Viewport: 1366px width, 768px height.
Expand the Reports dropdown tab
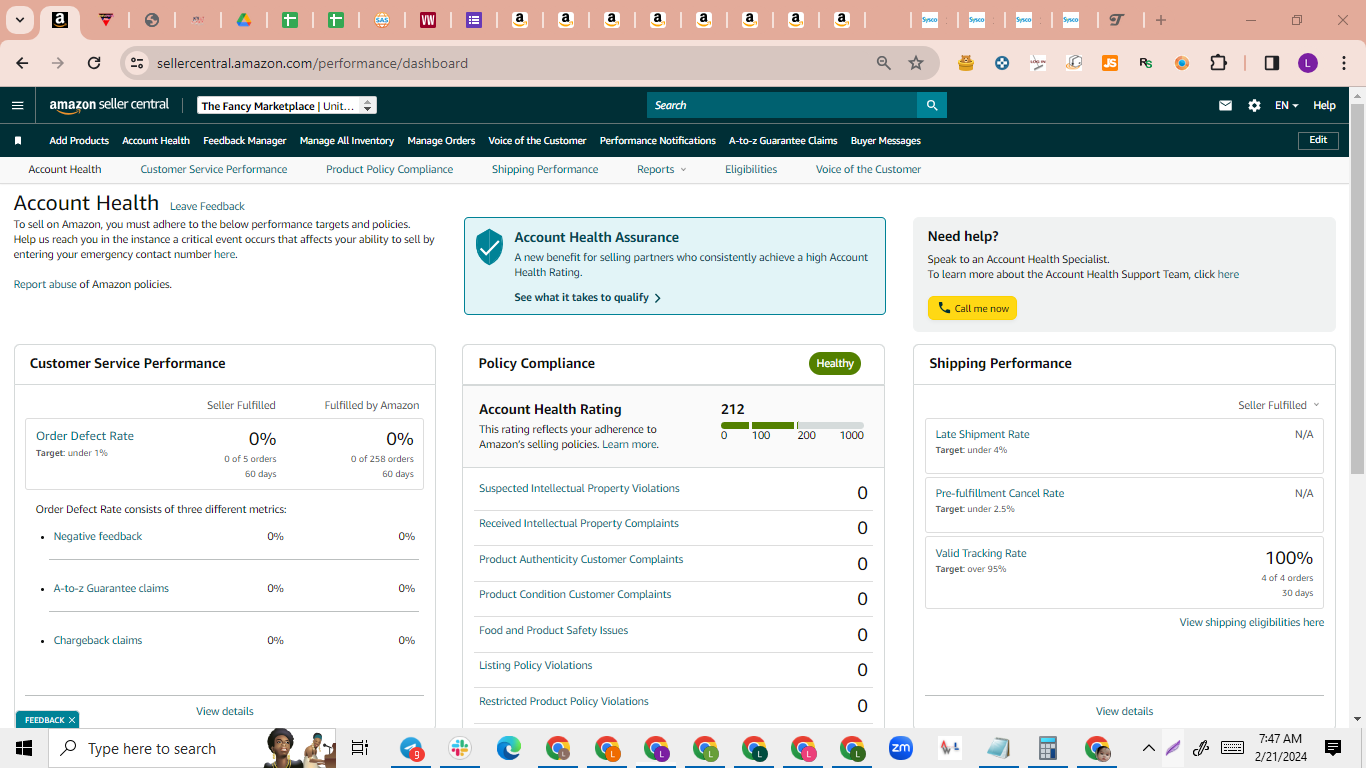tap(662, 170)
